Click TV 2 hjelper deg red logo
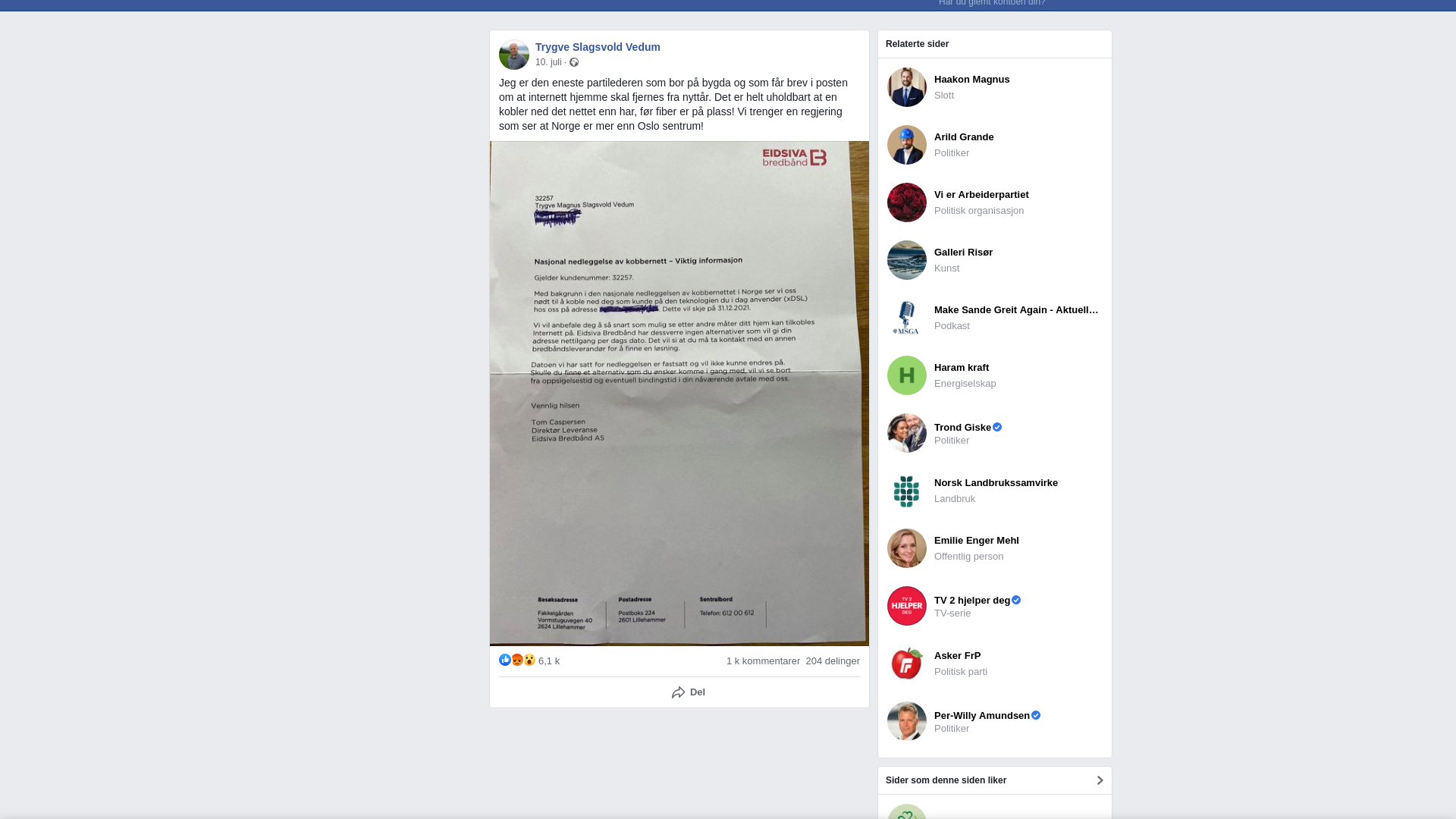The image size is (1456, 819). point(907,606)
